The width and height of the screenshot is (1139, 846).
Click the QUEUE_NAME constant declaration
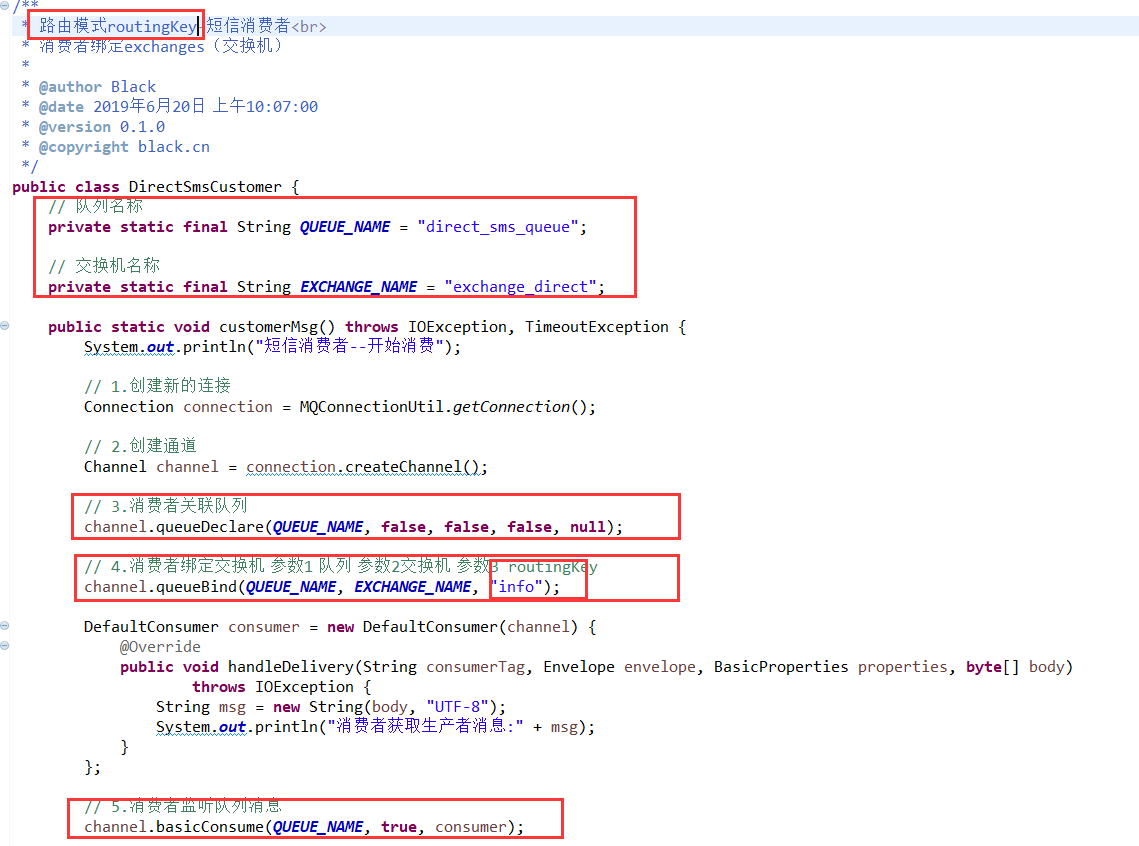[345, 226]
